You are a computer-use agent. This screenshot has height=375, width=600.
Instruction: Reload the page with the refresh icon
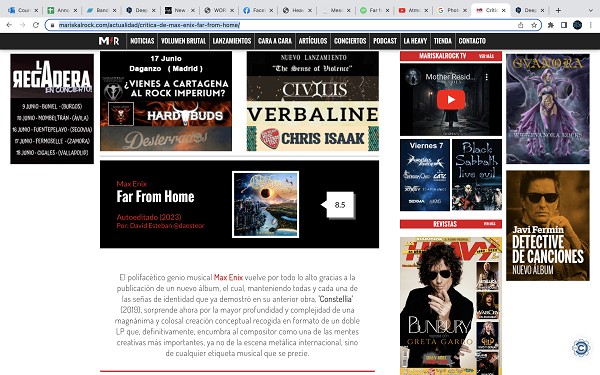[36, 25]
